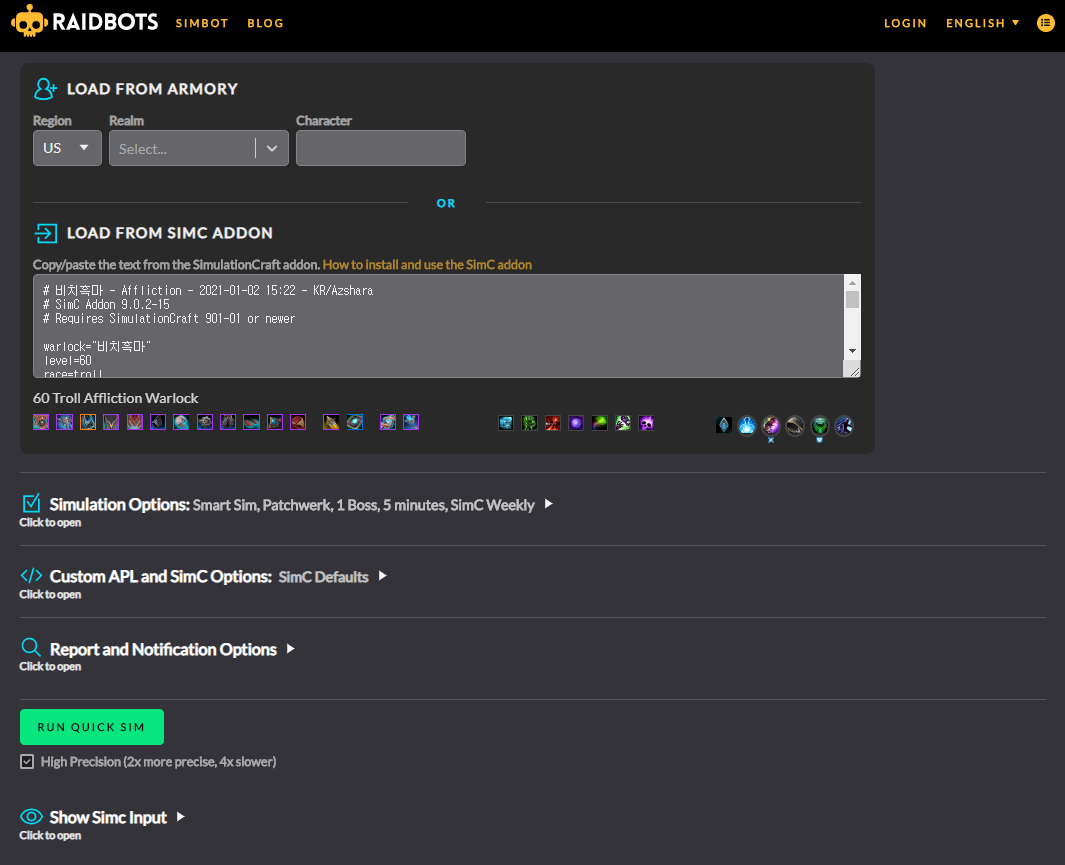Click the off-hand staff item icon
Viewport: 1065px width, 865px height.
[411, 422]
